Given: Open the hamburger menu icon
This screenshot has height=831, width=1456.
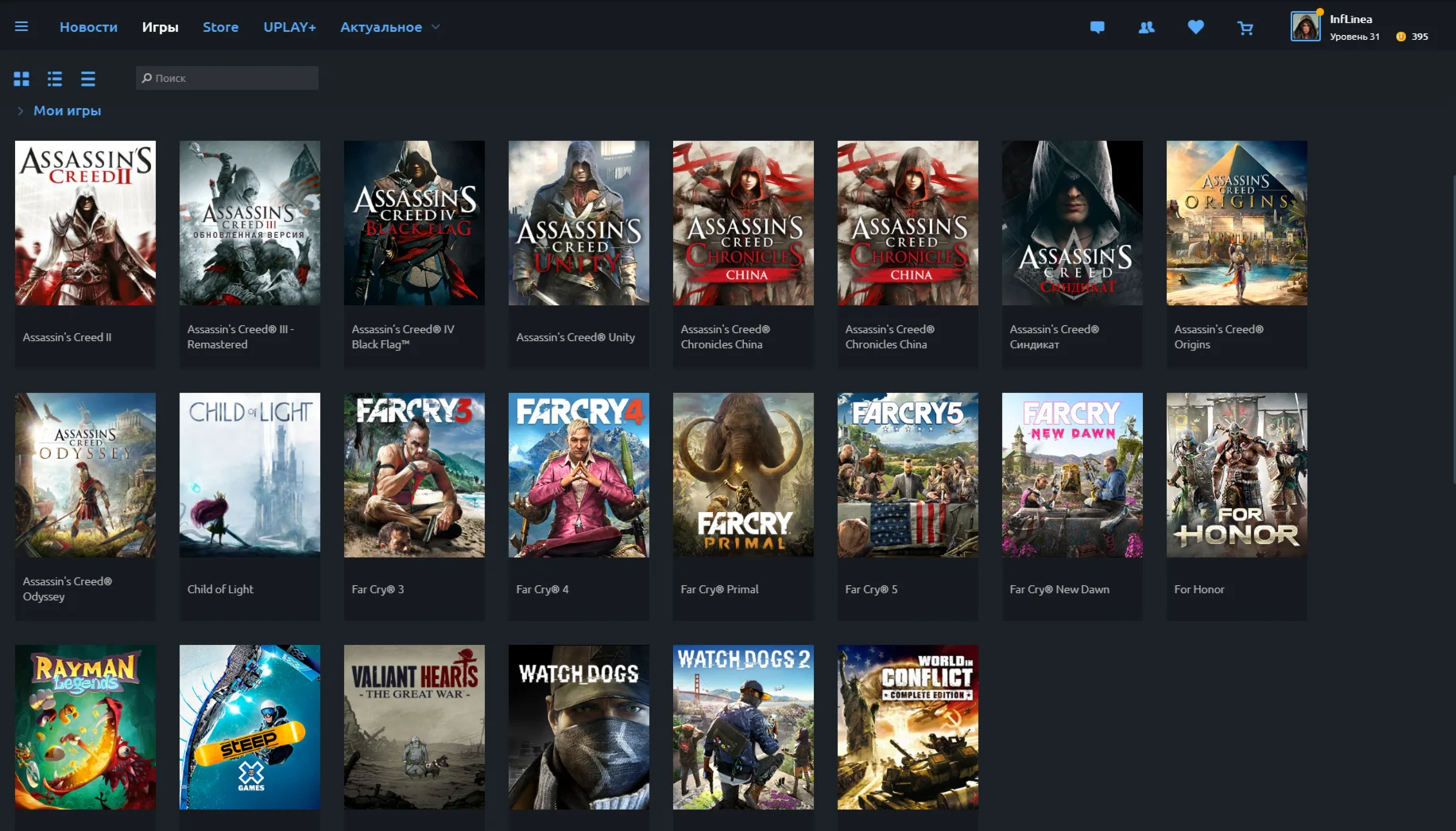Looking at the screenshot, I should coord(21,25).
